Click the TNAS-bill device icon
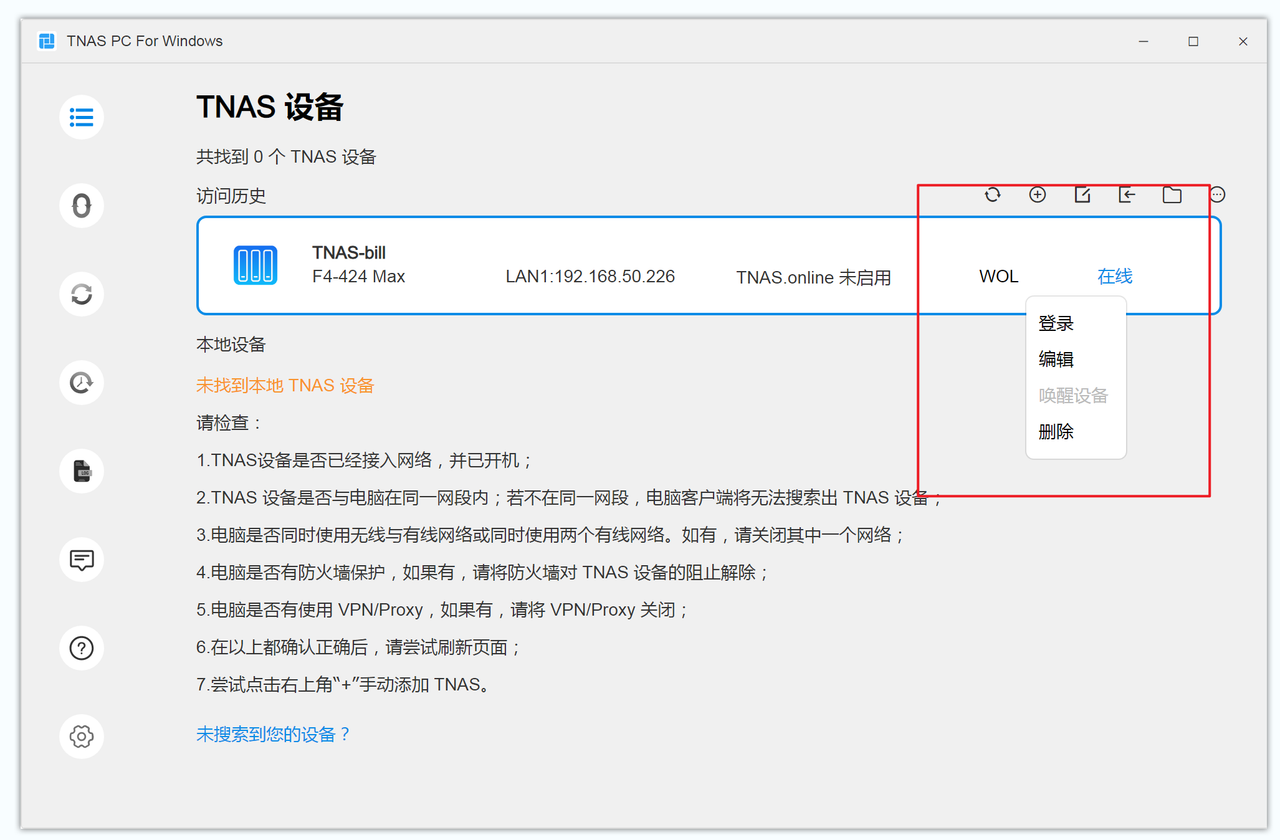The width and height of the screenshot is (1280, 840). click(255, 265)
